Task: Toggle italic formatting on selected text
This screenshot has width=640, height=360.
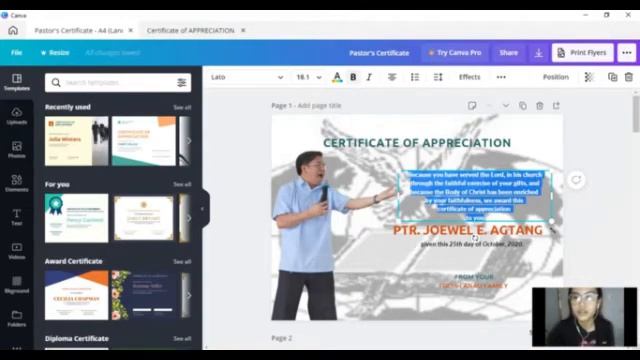Action: [369, 77]
